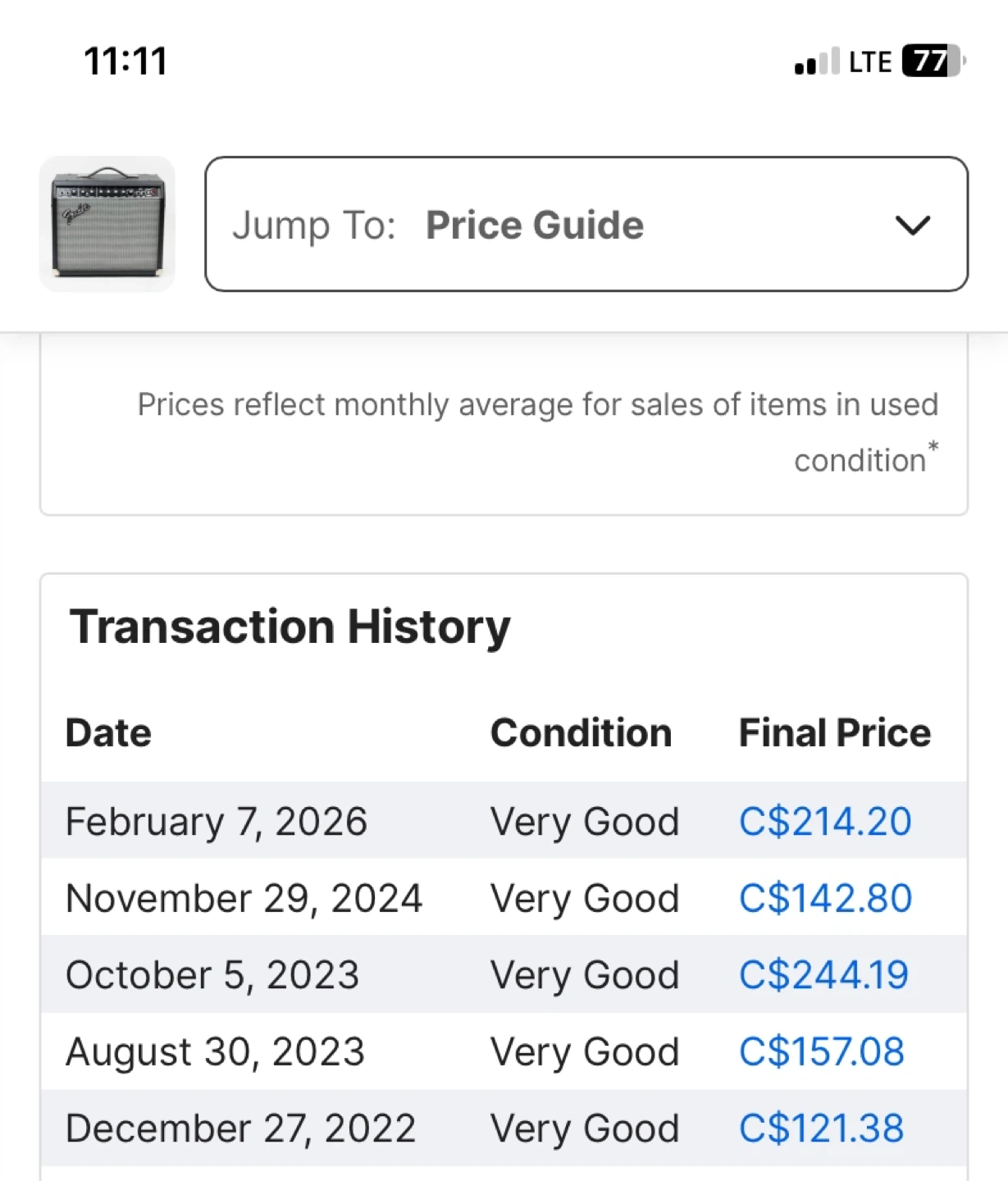This screenshot has width=1008, height=1181.
Task: Open the Jump To Price Guide dropdown
Action: coord(586,224)
